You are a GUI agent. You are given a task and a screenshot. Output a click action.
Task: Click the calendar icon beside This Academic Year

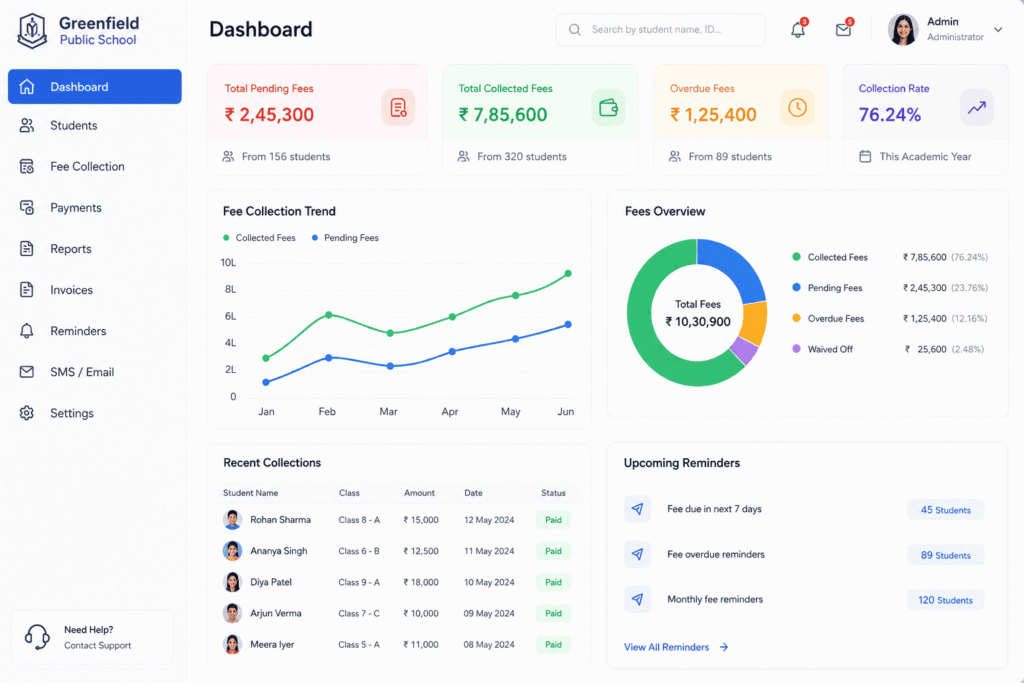point(865,156)
